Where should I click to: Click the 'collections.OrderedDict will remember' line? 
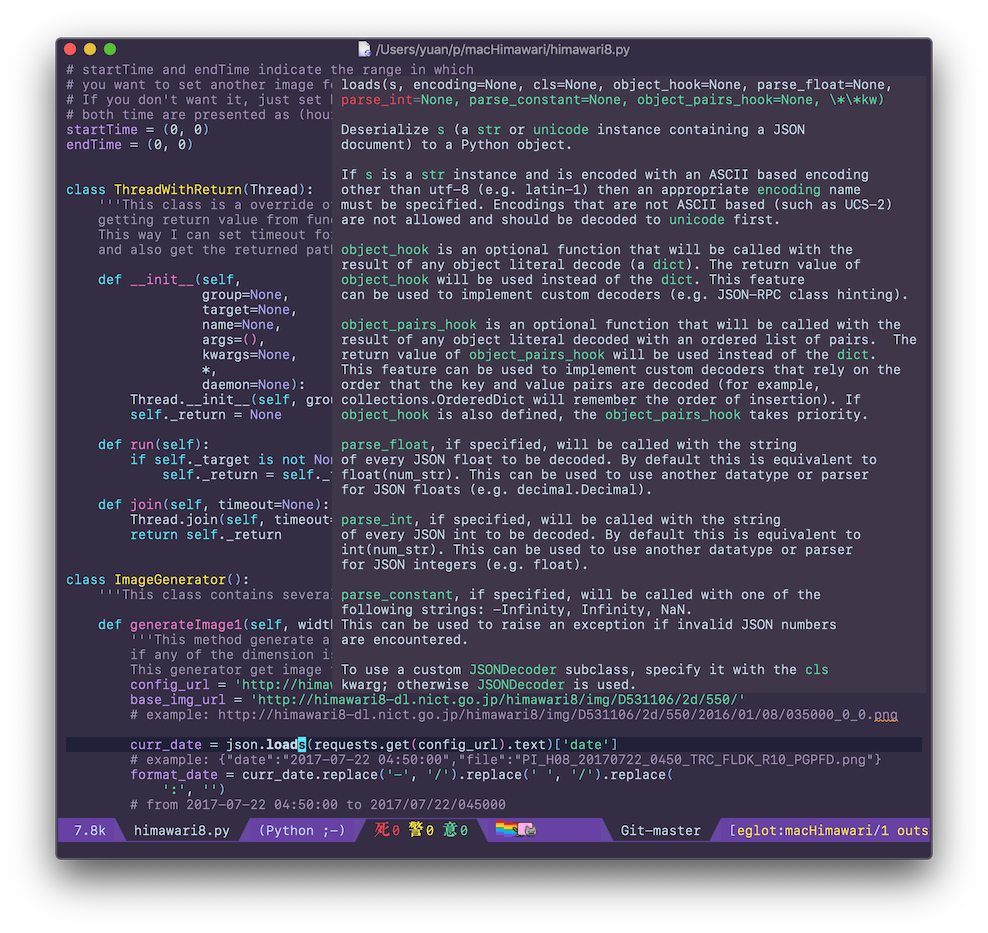point(600,400)
